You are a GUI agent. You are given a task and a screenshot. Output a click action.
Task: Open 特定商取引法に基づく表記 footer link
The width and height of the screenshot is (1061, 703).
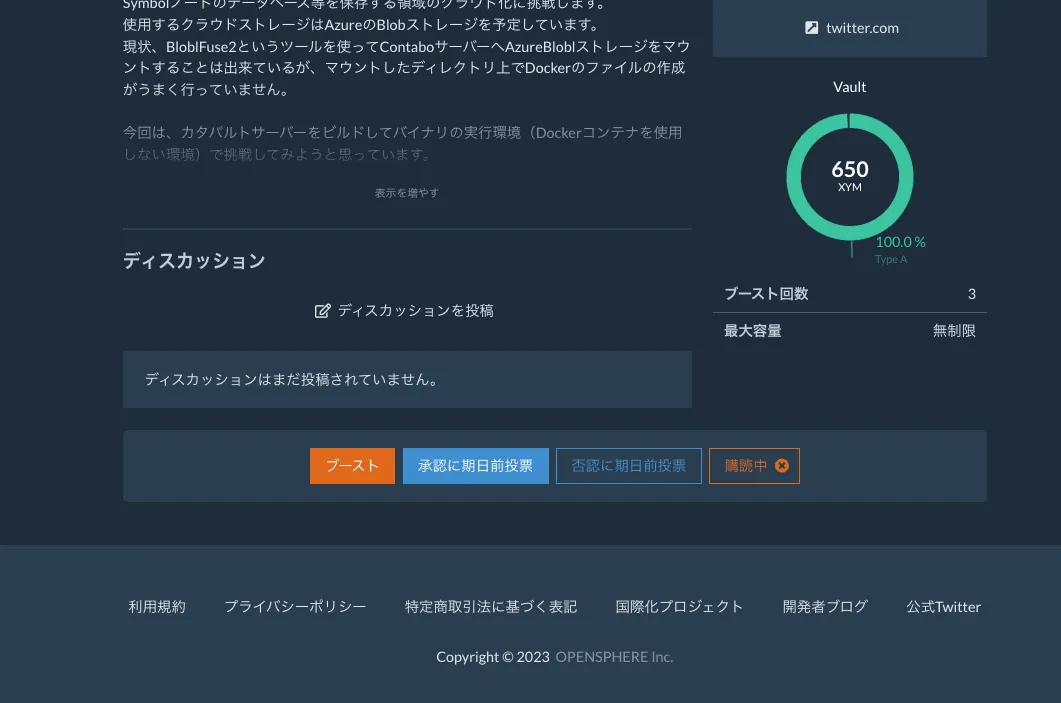pyautogui.click(x=490, y=607)
